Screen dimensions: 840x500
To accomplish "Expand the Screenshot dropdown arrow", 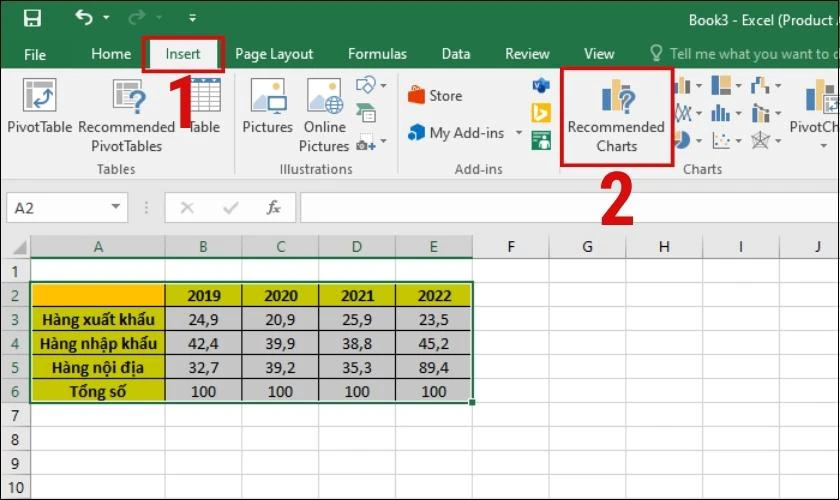I will click(384, 141).
